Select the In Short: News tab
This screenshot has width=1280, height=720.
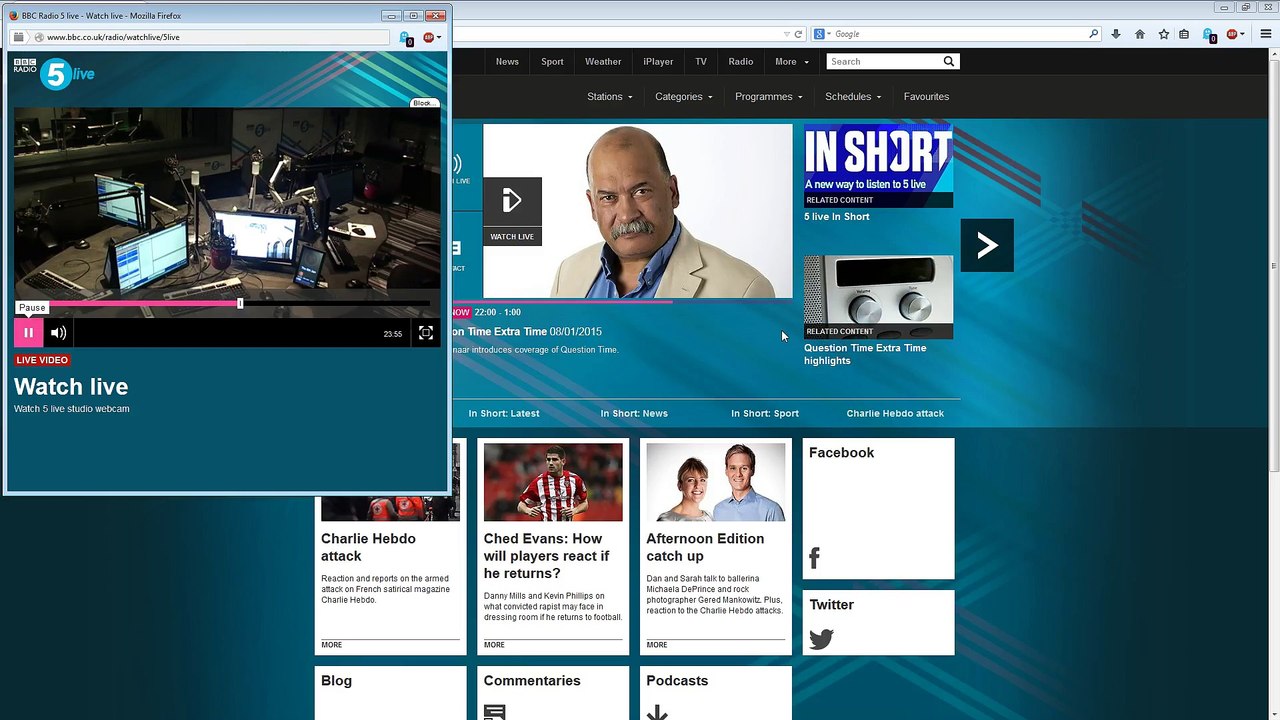coord(634,413)
